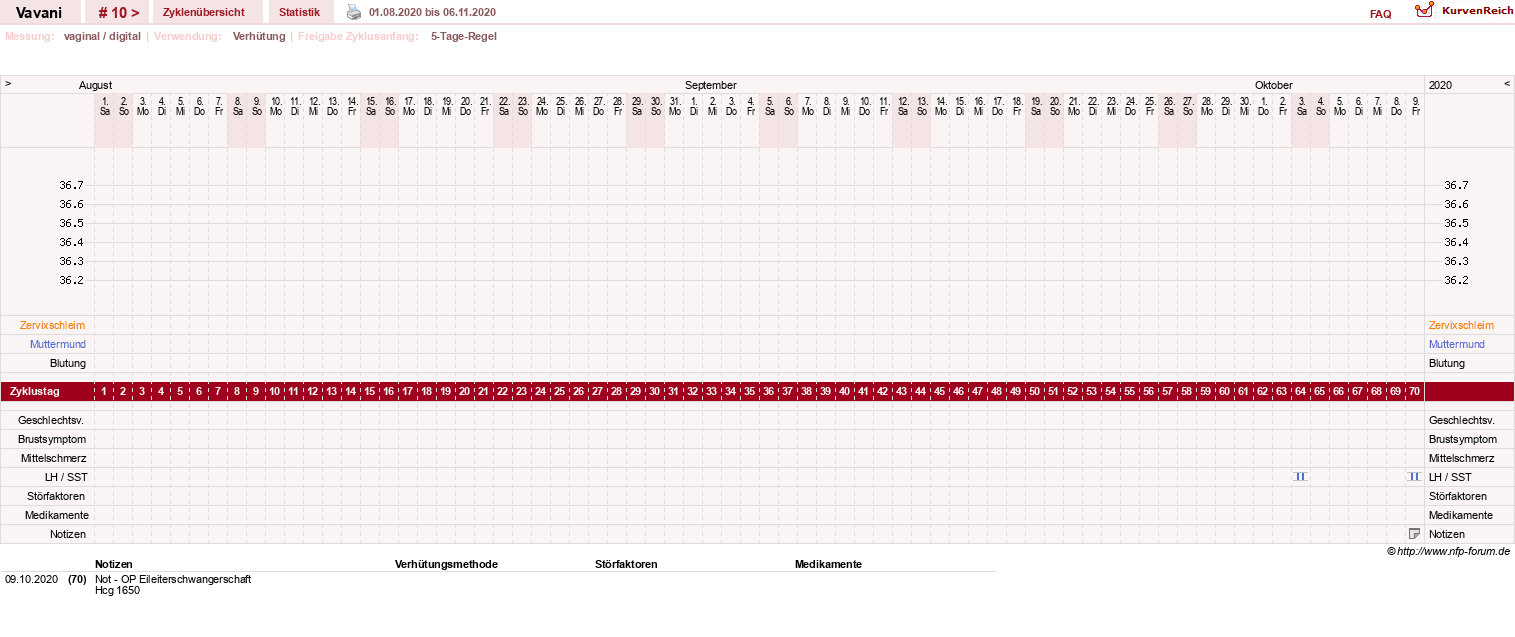This screenshot has height=637, width=1515.
Task: Switch to the Zyklenübersicht tab
Action: 203,12
